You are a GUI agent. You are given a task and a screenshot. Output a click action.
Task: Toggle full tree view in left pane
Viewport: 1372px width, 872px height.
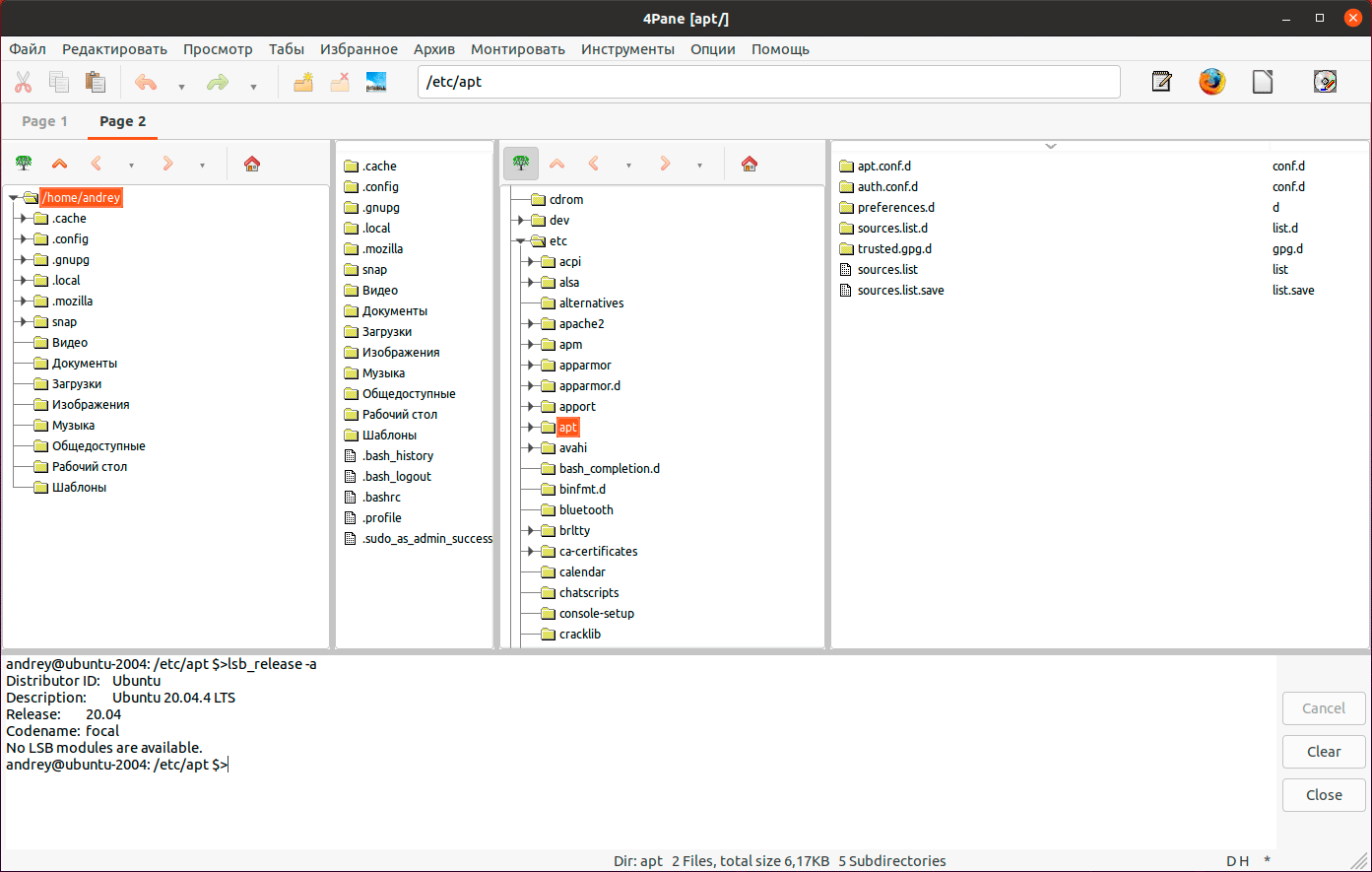coord(23,165)
